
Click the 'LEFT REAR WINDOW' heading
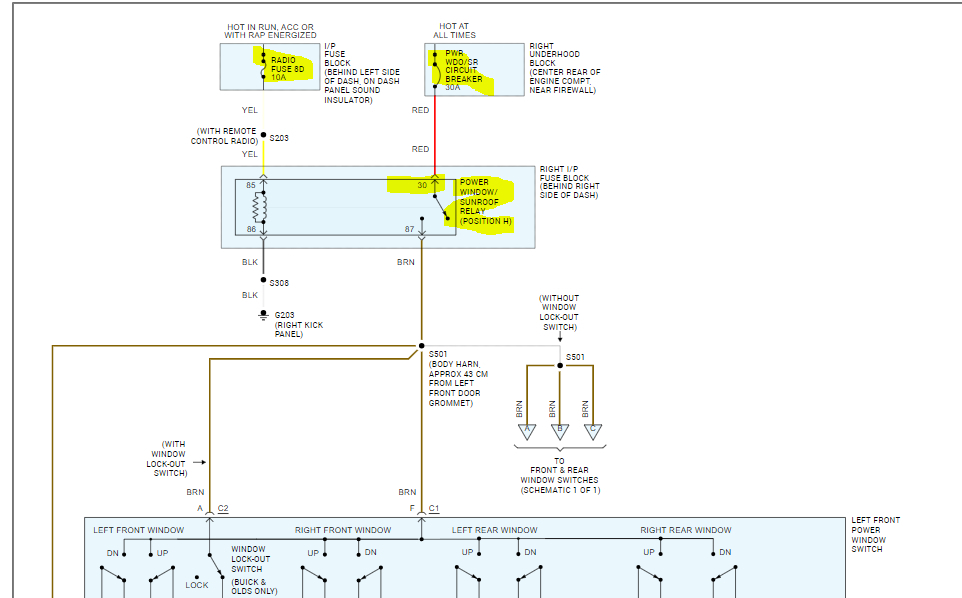494,530
